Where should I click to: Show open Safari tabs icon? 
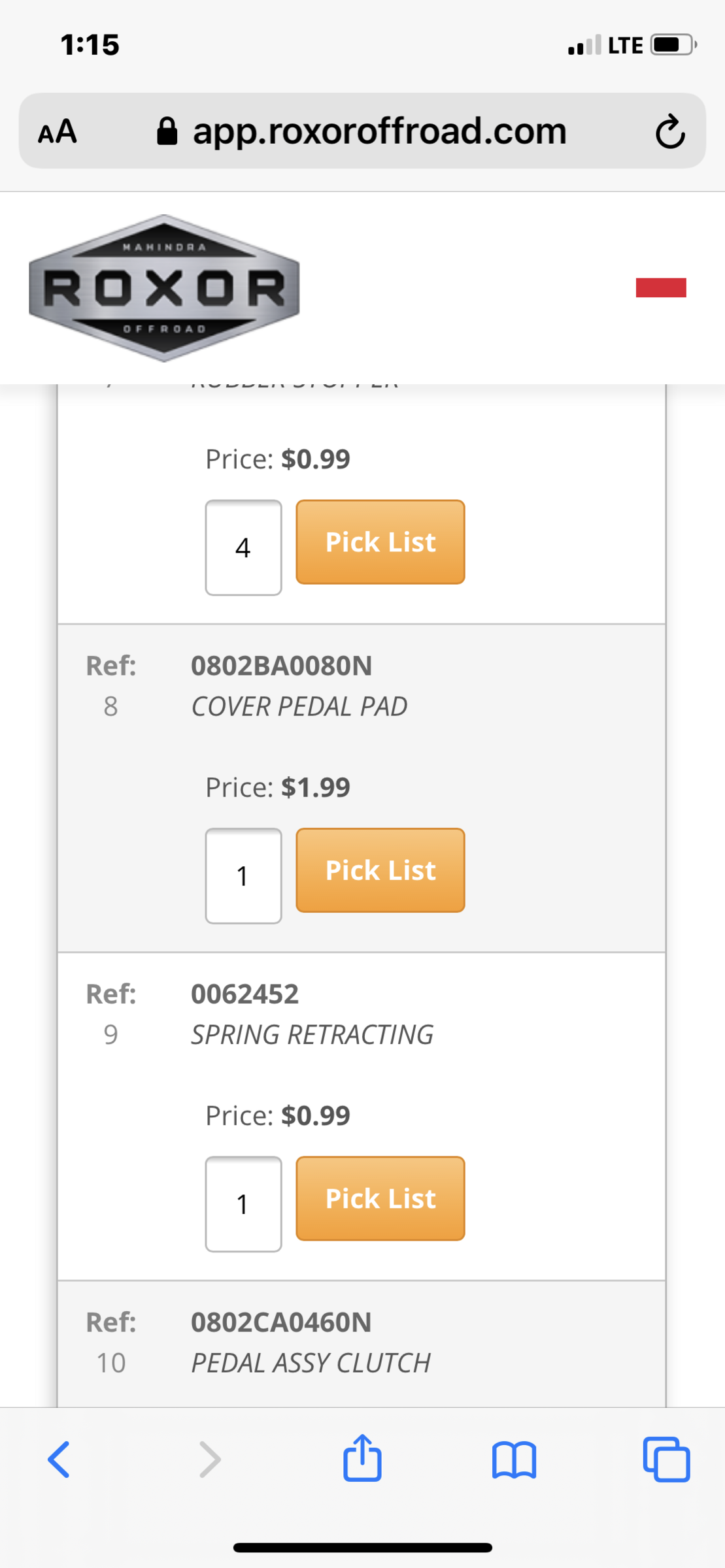point(666,1459)
